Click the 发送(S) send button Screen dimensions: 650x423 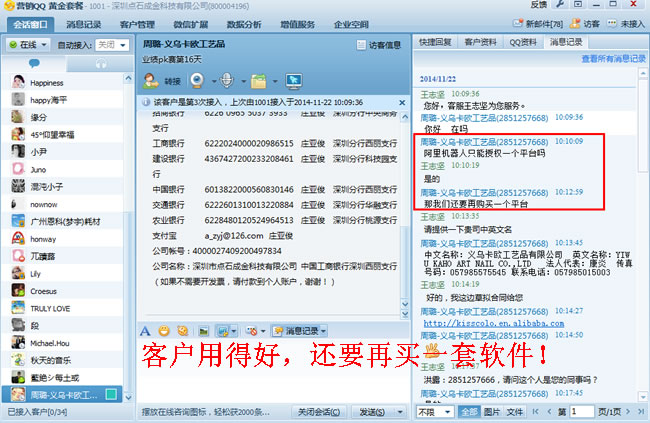(x=372, y=412)
